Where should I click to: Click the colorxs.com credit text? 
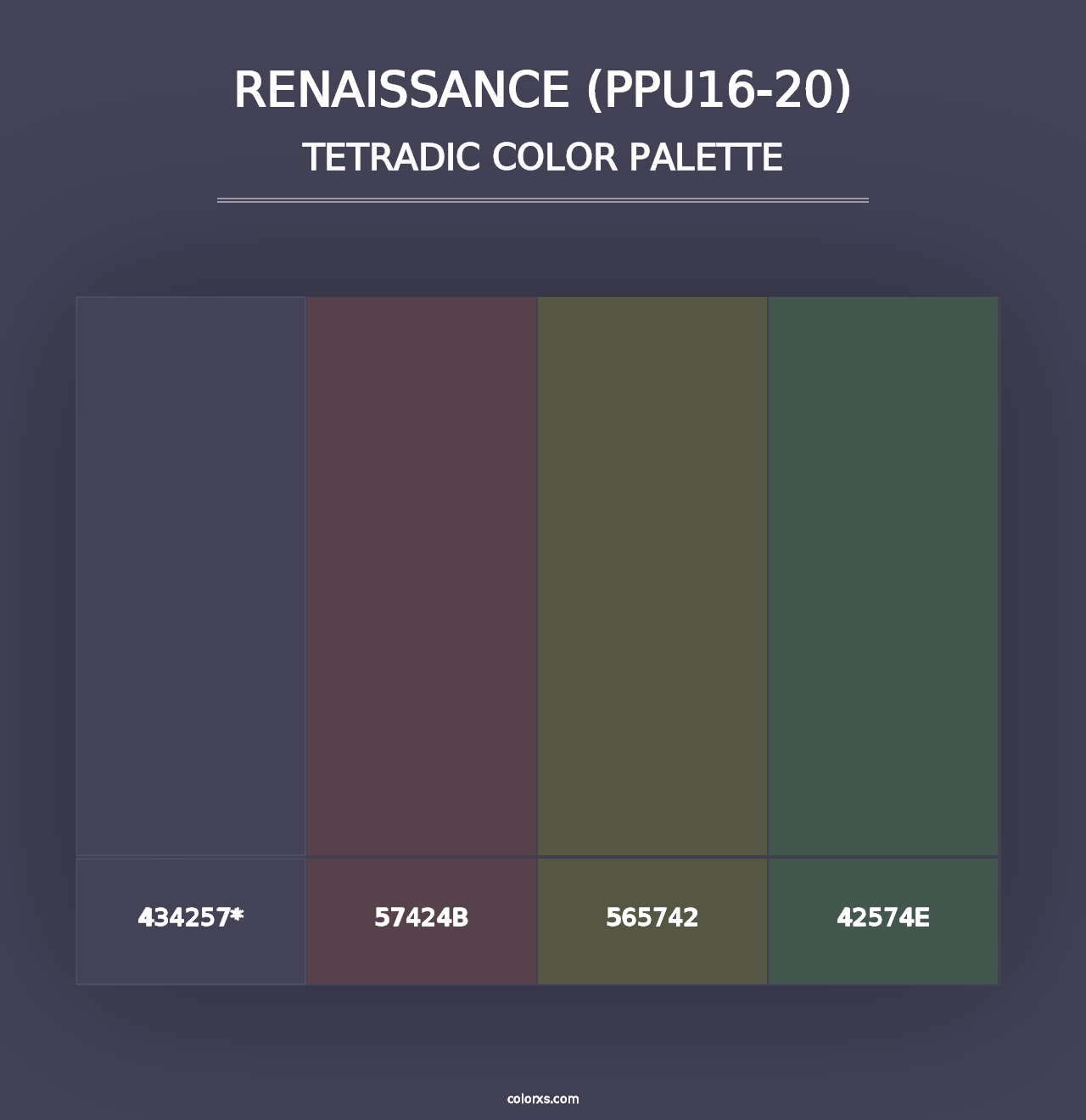(x=543, y=1099)
